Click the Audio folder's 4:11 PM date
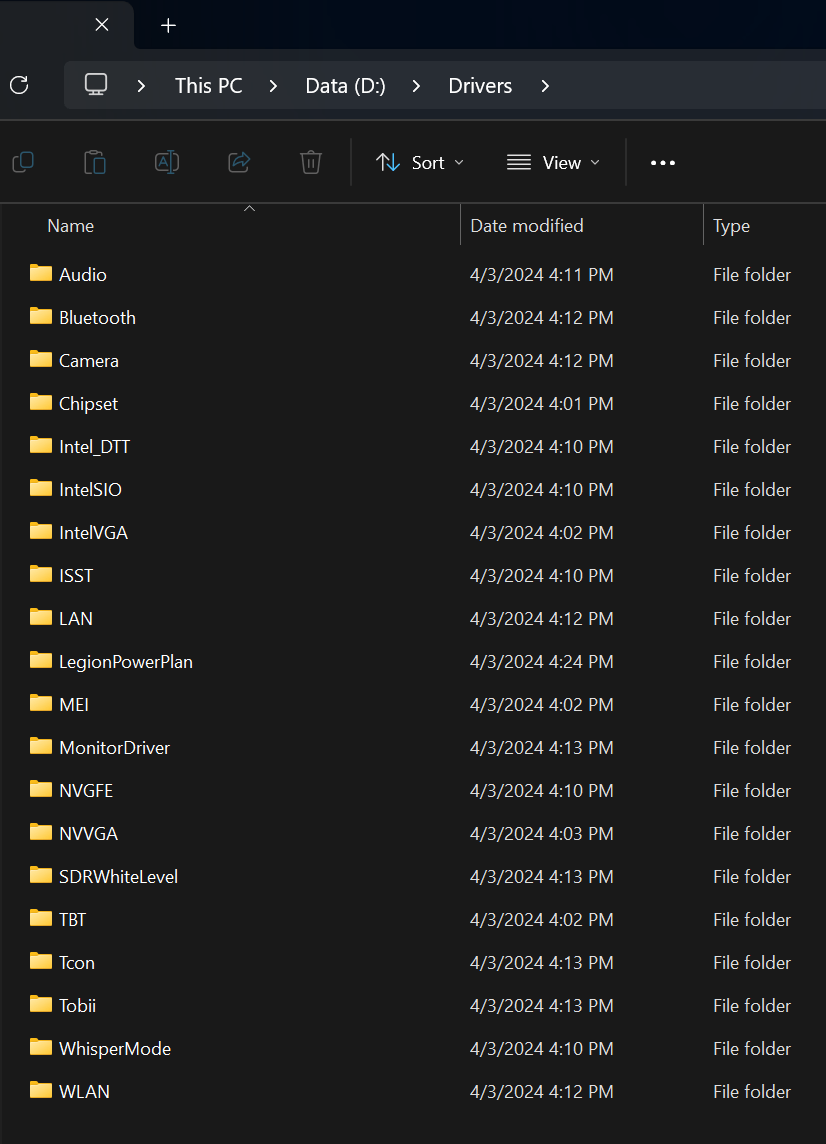This screenshot has height=1144, width=826. click(541, 275)
